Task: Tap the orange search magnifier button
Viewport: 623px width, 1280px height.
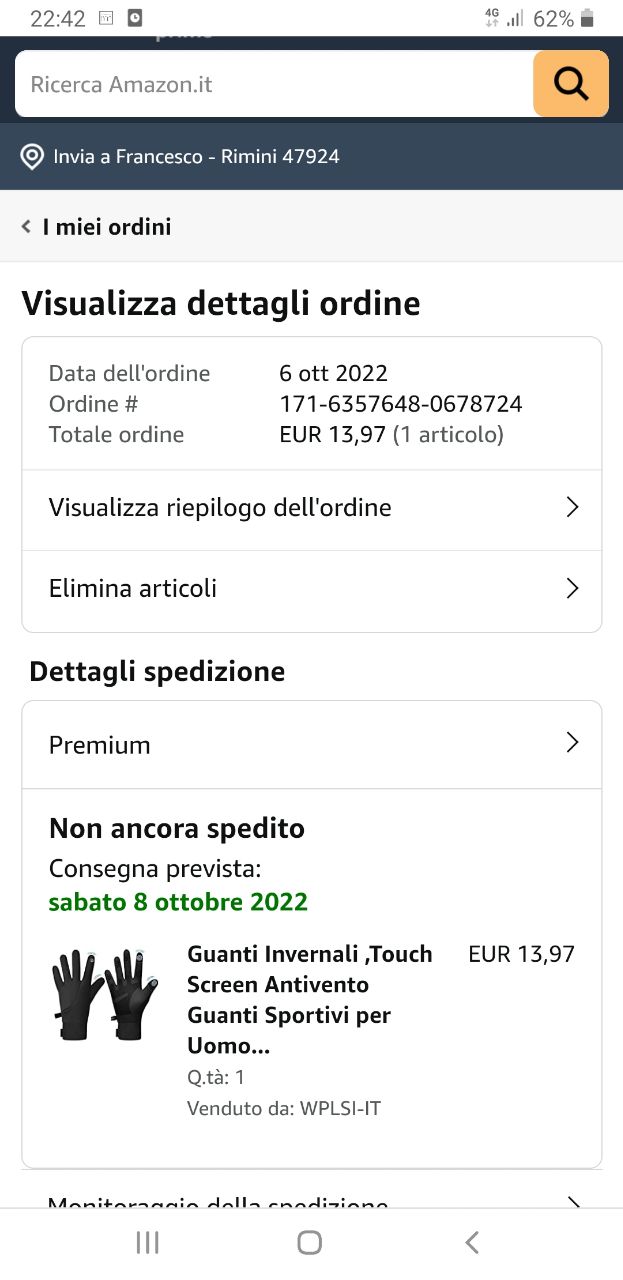Action: [570, 84]
